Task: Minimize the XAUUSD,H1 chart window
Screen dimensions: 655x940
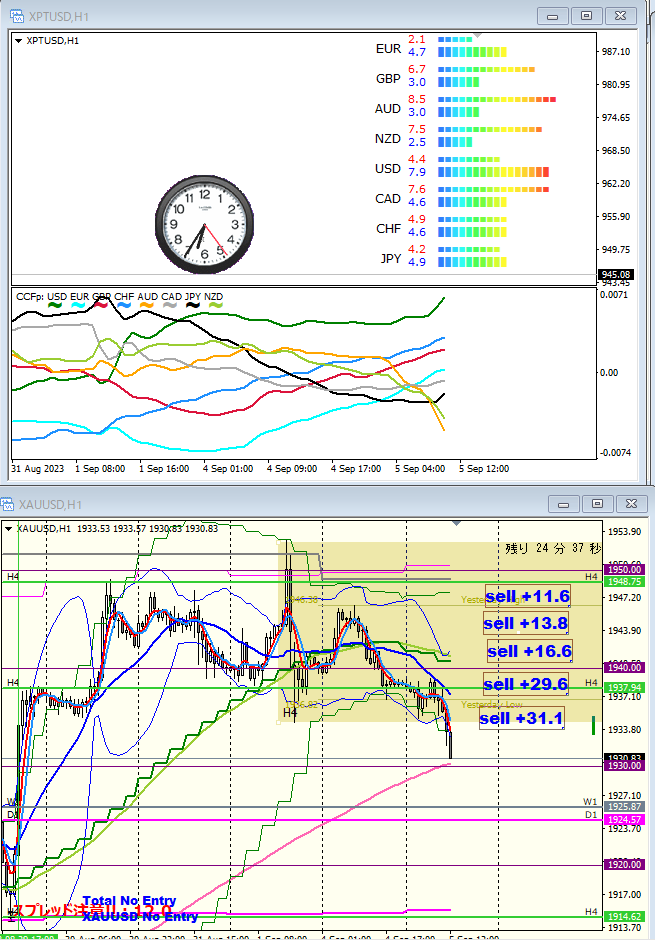Action: (563, 504)
